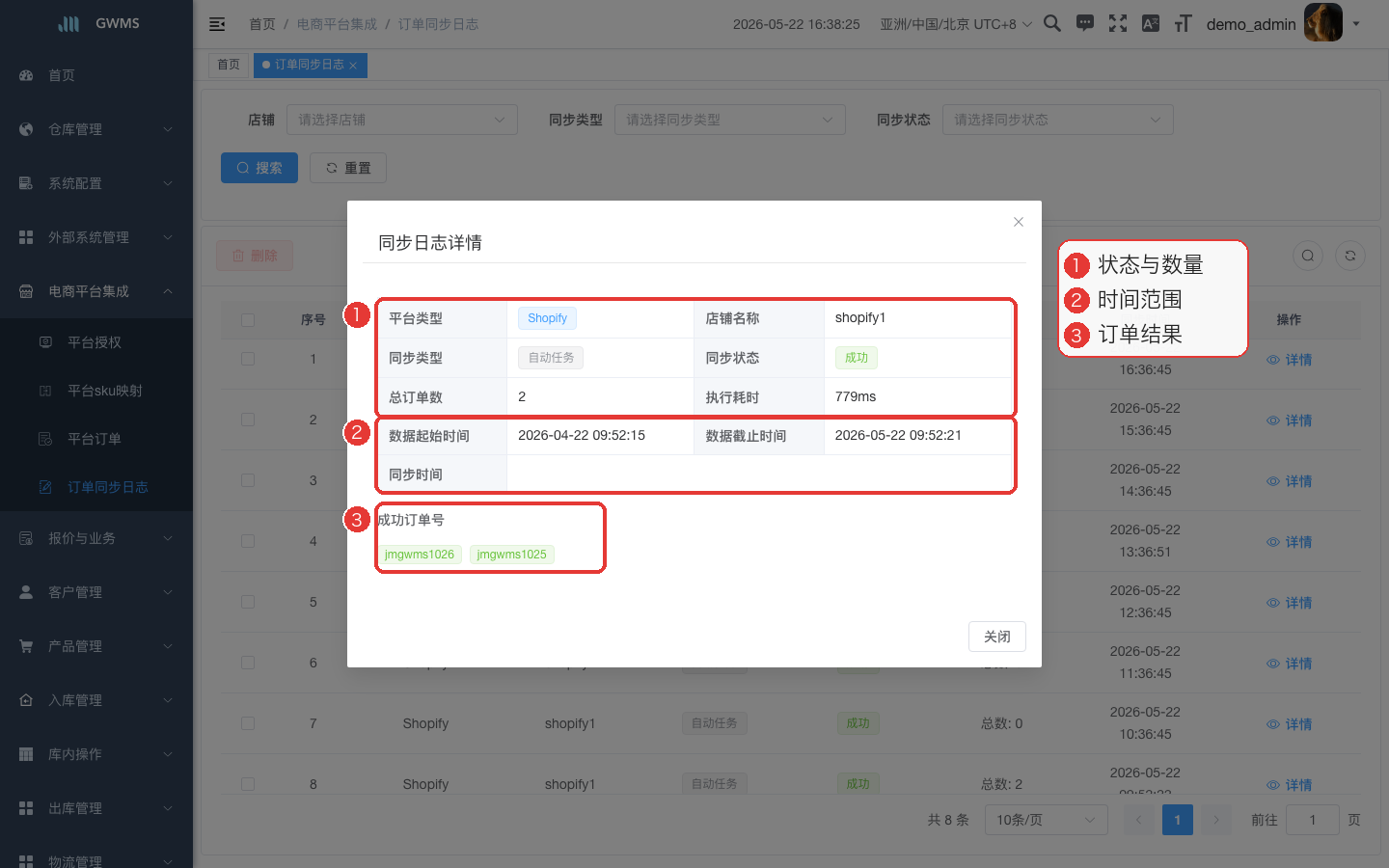Open 详情 for the 13:36:51 row
This screenshot has width=1389, height=868.
tap(1290, 542)
